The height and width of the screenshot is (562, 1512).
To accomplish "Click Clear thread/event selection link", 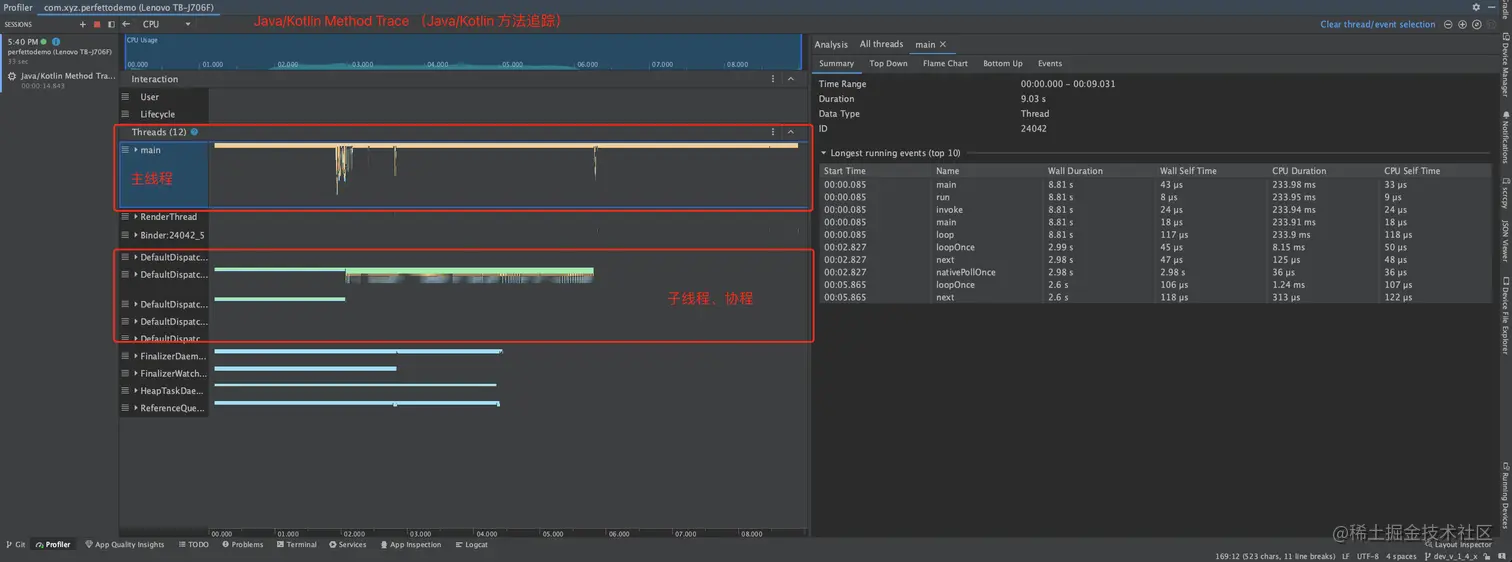I will click(x=1377, y=24).
